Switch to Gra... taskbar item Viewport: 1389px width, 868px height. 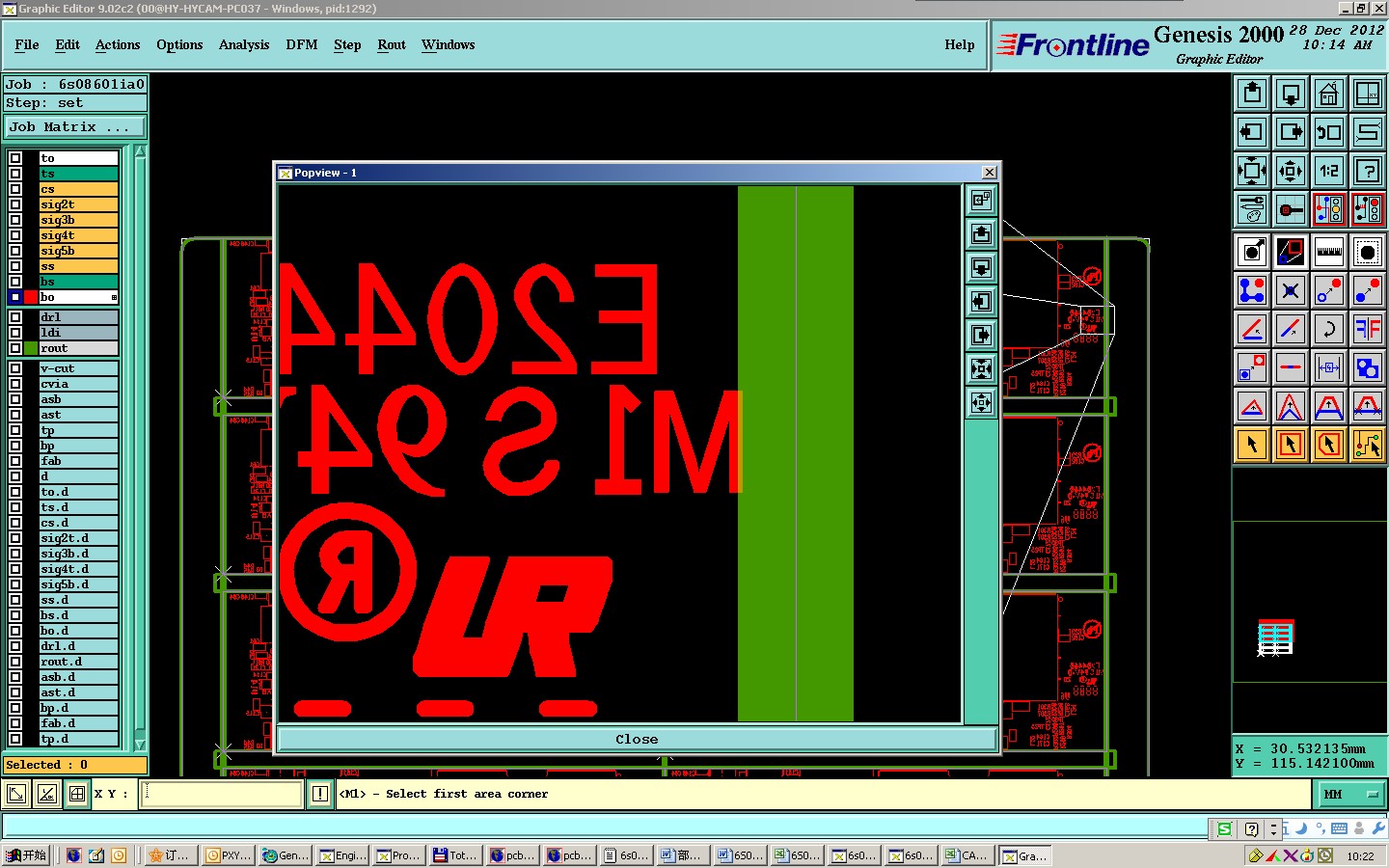pos(1025,855)
